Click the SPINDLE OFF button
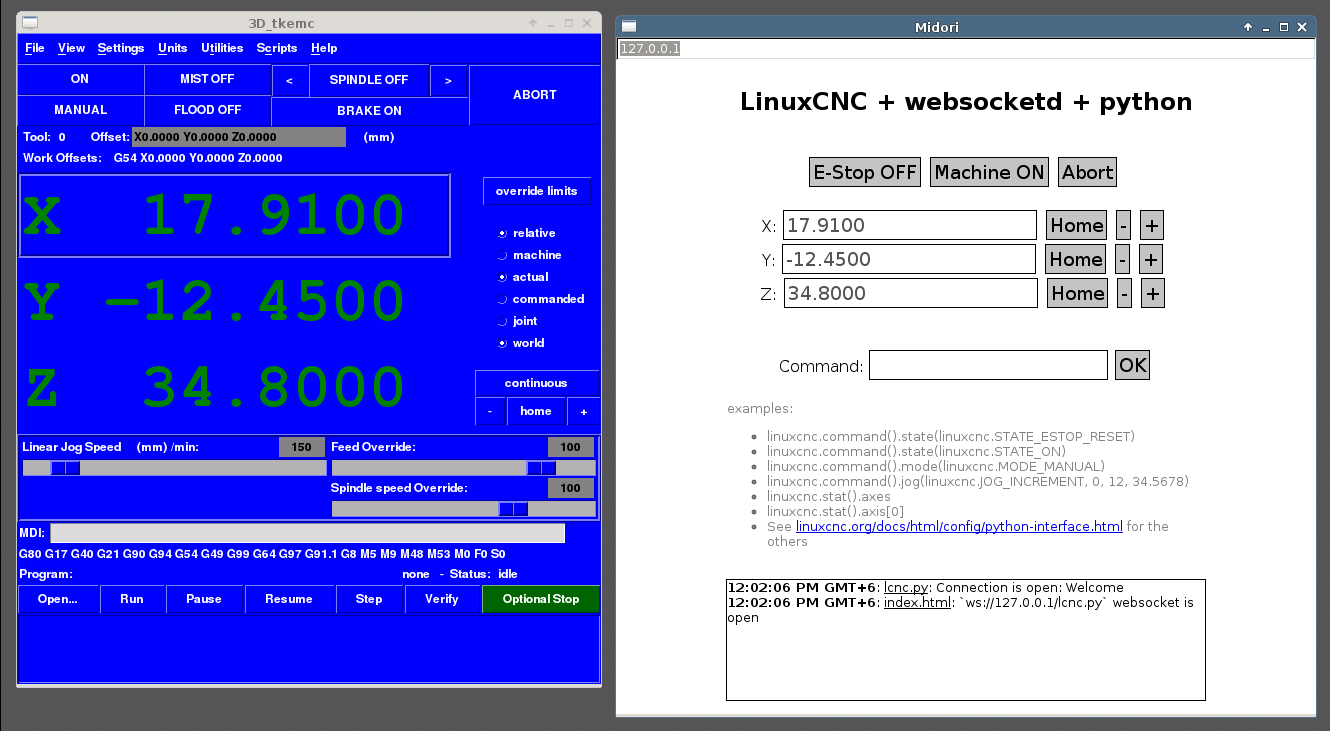1330x731 pixels. 369,80
